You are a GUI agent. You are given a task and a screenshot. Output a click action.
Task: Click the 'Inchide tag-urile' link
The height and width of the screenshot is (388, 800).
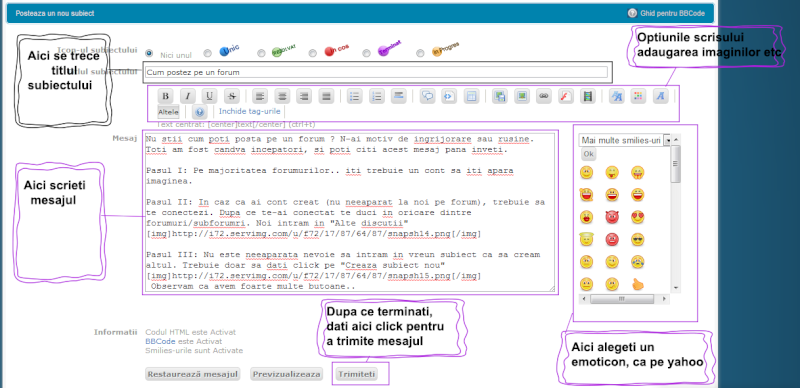(x=249, y=111)
